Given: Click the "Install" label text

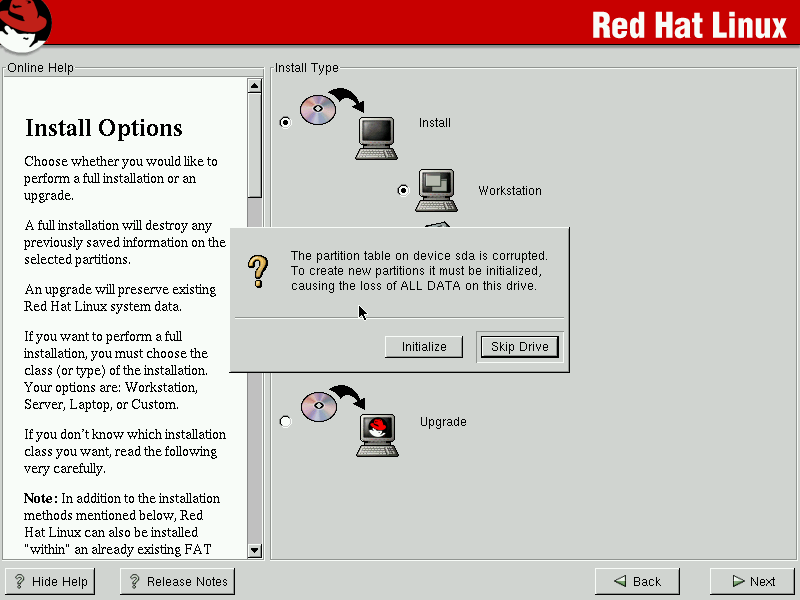Looking at the screenshot, I should (x=435, y=123).
